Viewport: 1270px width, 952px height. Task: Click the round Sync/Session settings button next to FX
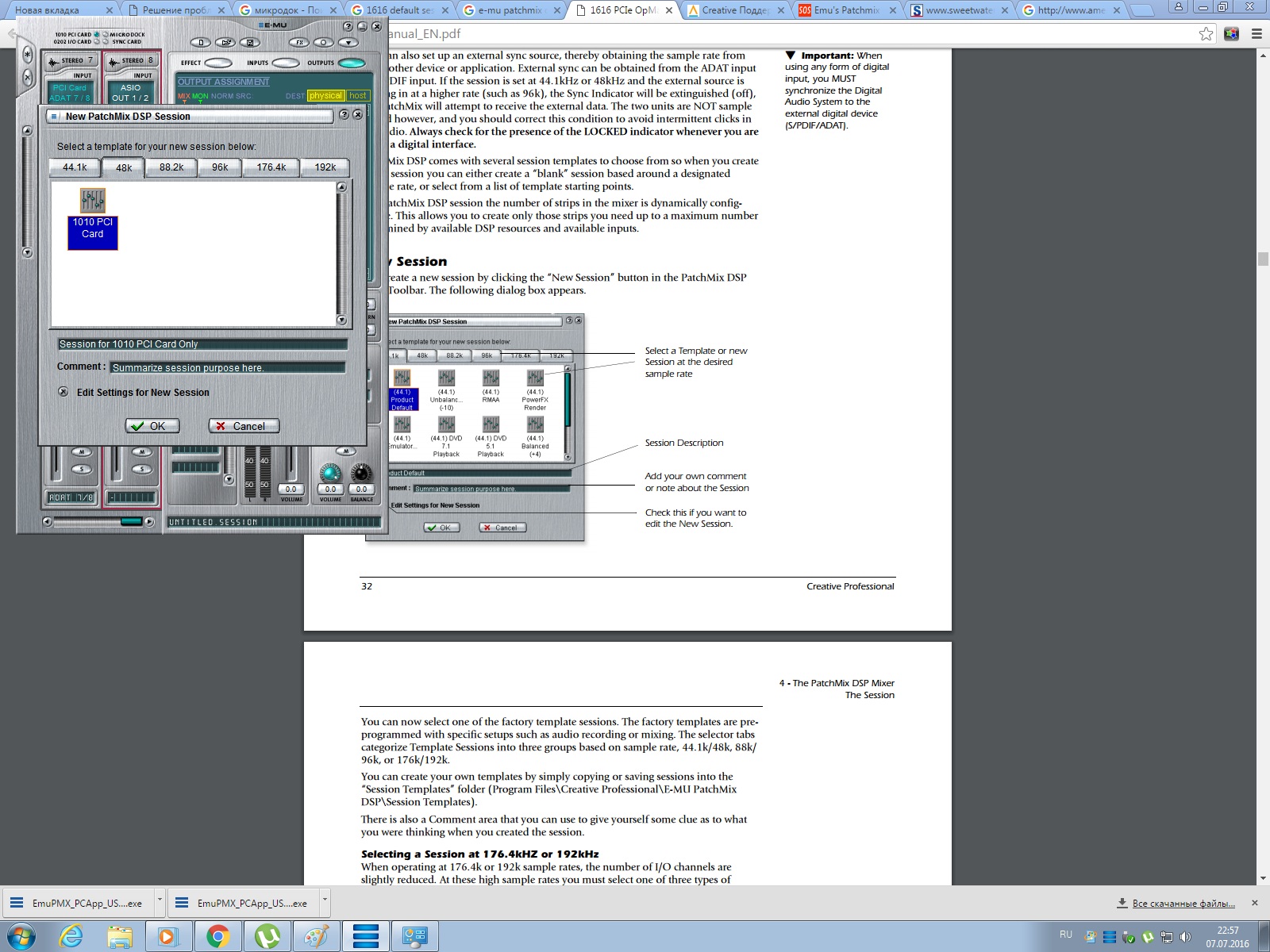(x=324, y=42)
